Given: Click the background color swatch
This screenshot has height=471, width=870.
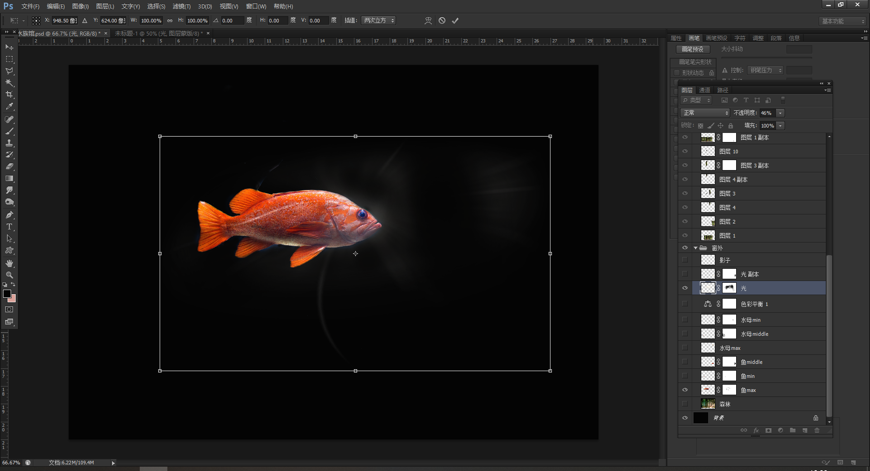Looking at the screenshot, I should tap(12, 298).
